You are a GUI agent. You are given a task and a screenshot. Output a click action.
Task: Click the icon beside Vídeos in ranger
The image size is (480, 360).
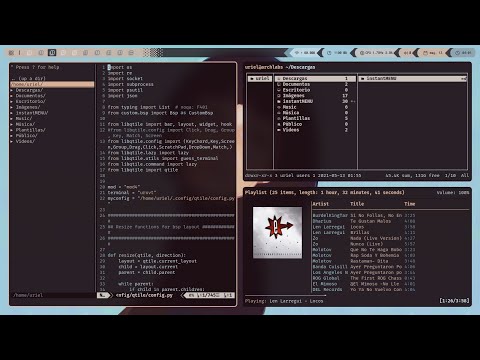tap(279, 130)
